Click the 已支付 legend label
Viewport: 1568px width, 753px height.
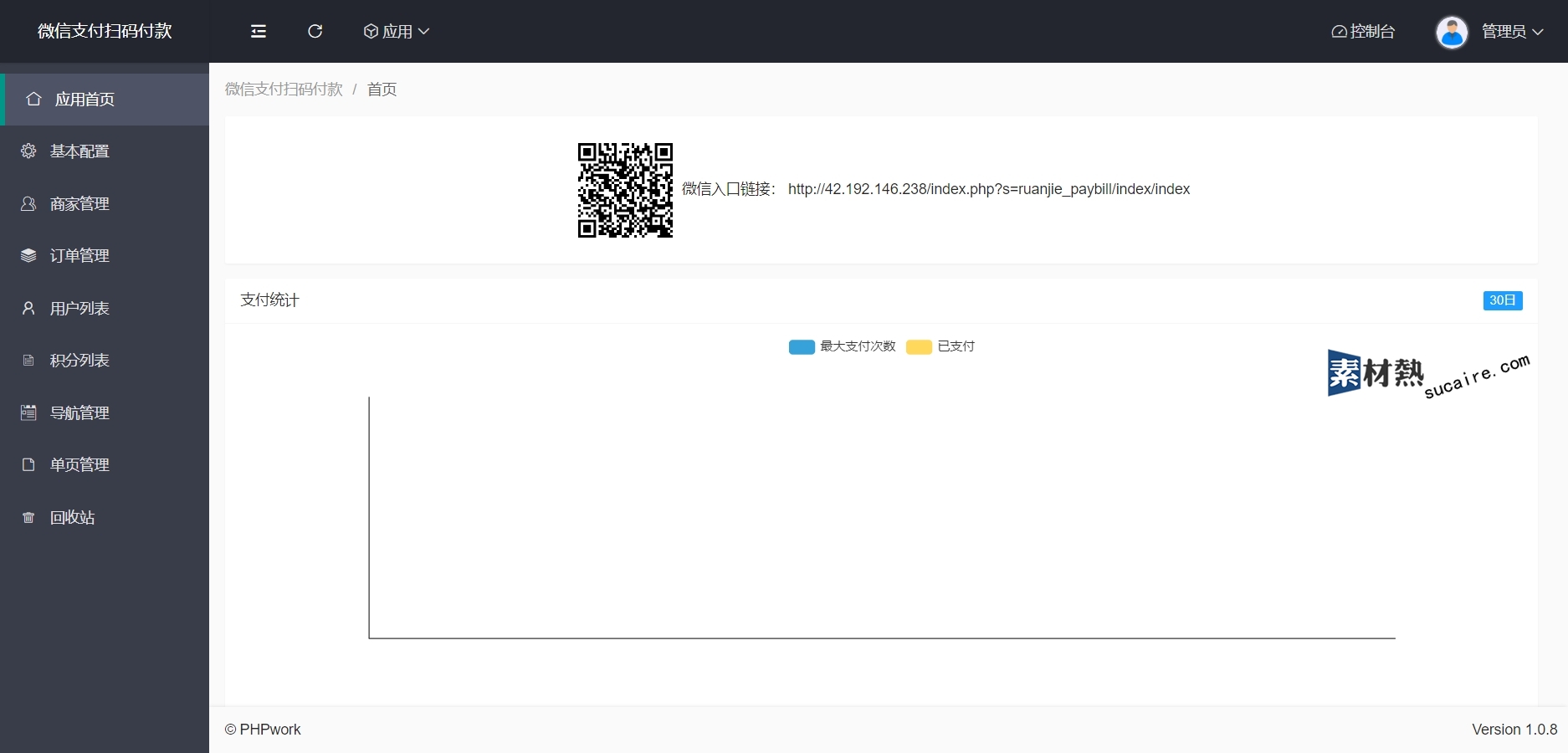pos(956,346)
